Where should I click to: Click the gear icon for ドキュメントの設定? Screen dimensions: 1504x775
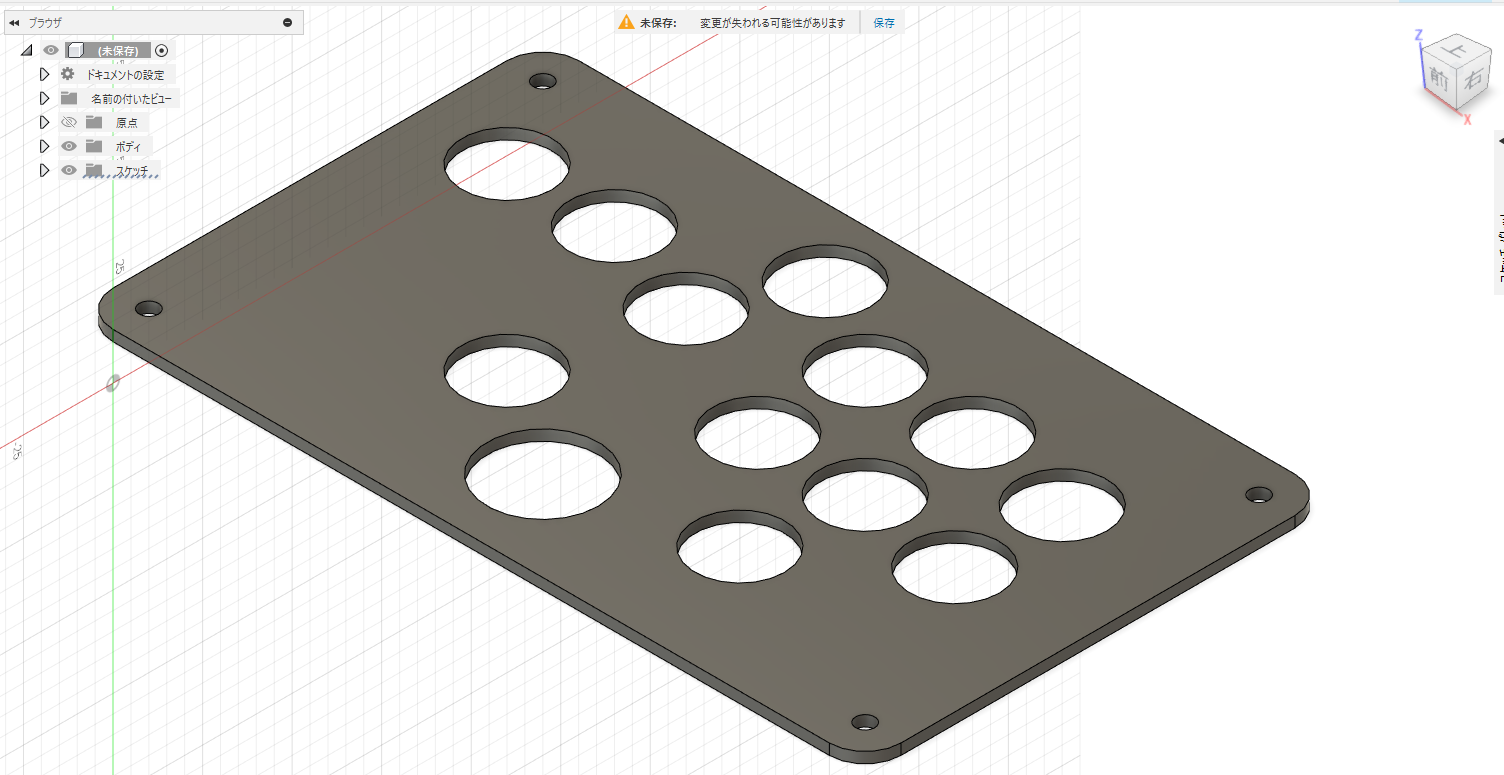[x=68, y=74]
